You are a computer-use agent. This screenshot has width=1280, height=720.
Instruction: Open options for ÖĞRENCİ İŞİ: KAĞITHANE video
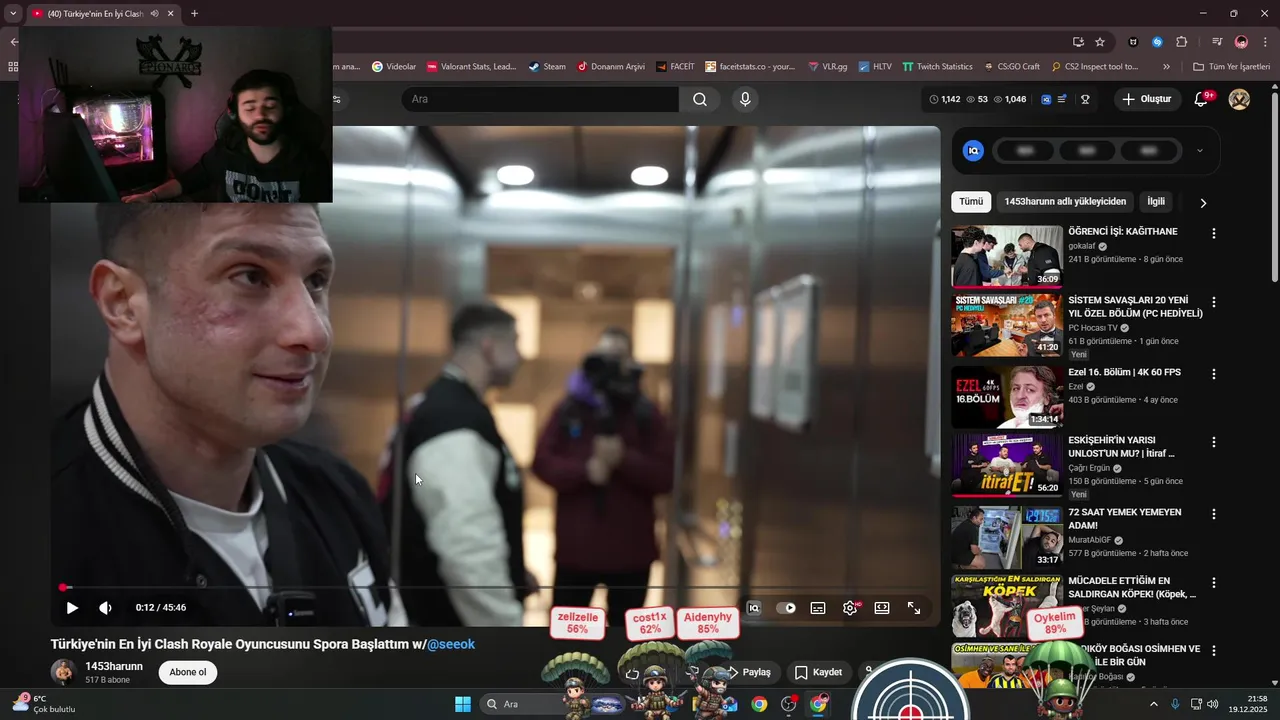pyautogui.click(x=1214, y=233)
